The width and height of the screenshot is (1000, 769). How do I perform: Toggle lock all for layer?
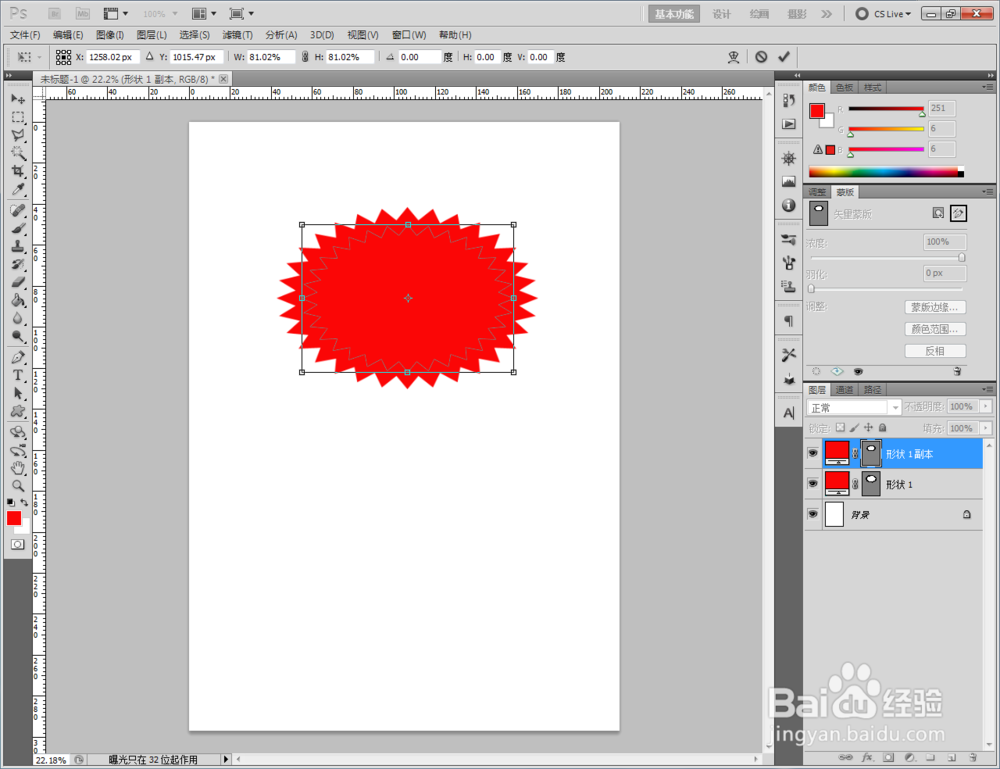point(883,428)
